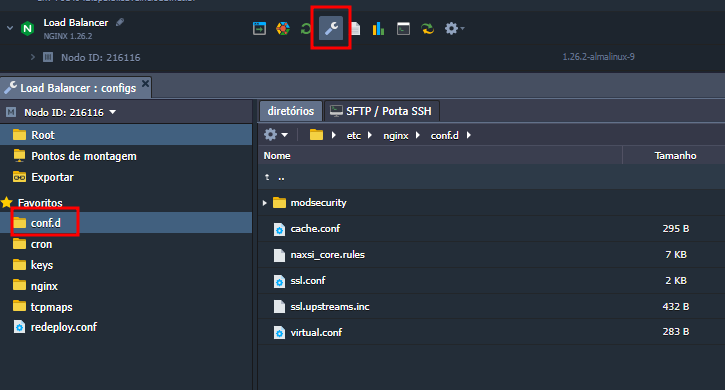Click the naxsi_core.rules file icon

279,255
